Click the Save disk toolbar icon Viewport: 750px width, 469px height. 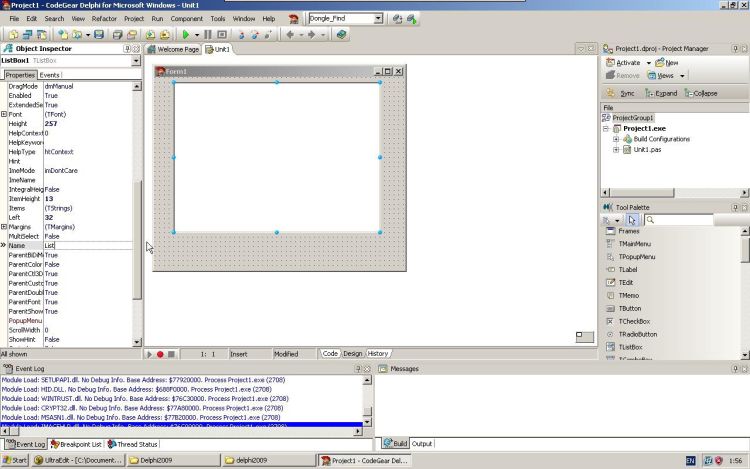point(99,34)
